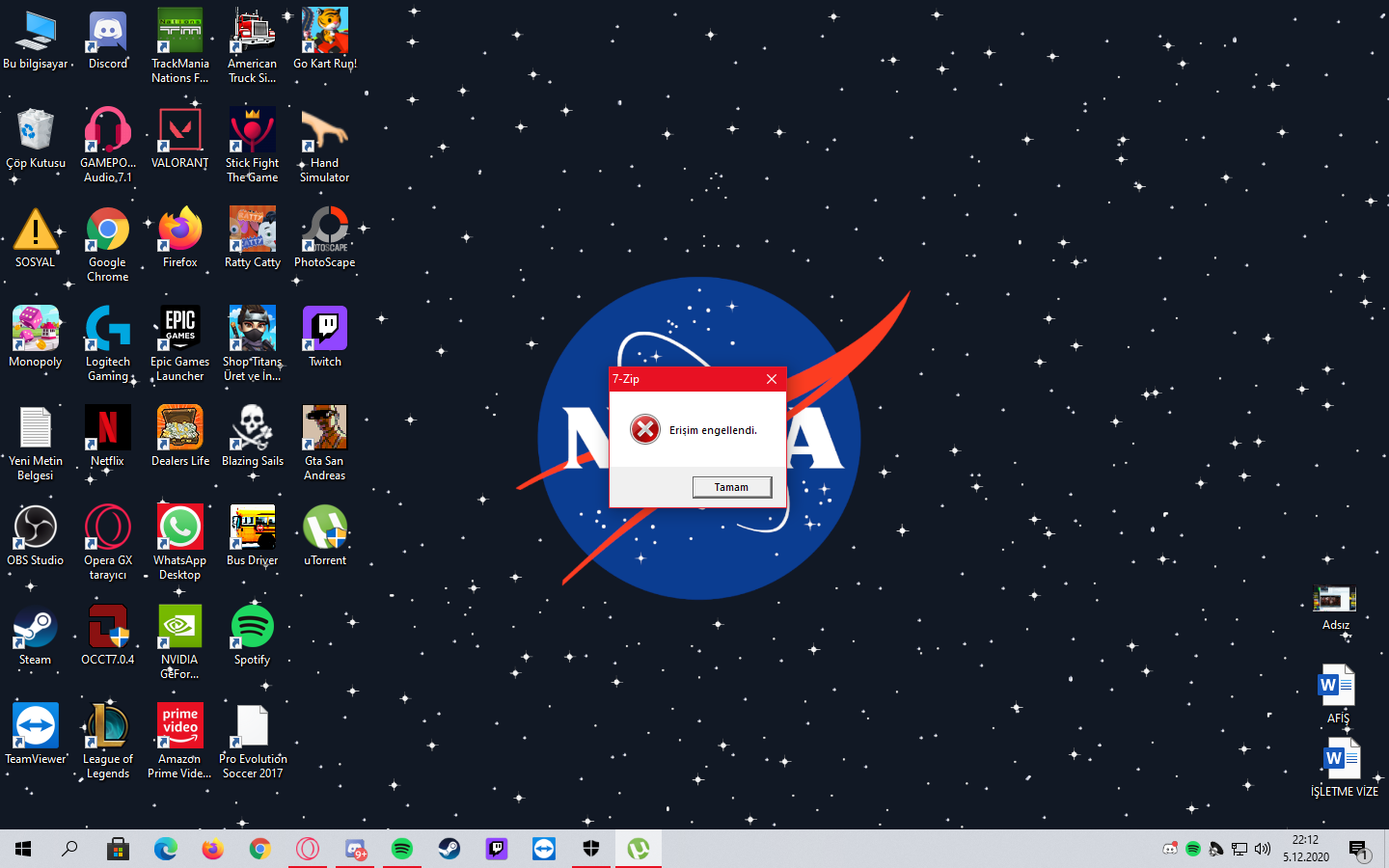Select OBS Studio desktop shortcut
The height and width of the screenshot is (868, 1389).
[36, 537]
